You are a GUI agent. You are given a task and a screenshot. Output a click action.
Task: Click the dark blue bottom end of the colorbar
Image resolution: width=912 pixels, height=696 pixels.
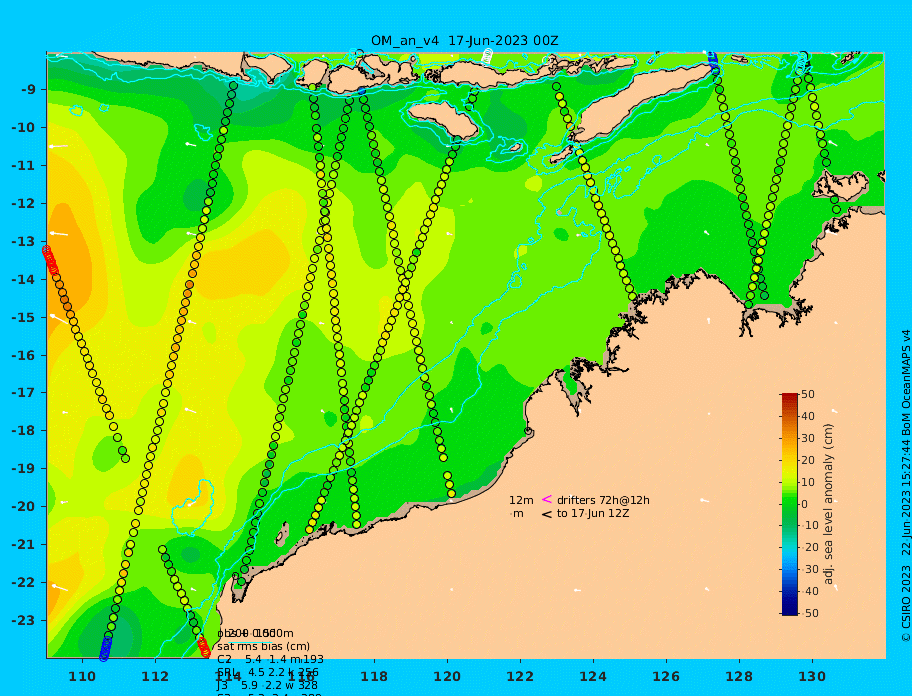point(789,610)
